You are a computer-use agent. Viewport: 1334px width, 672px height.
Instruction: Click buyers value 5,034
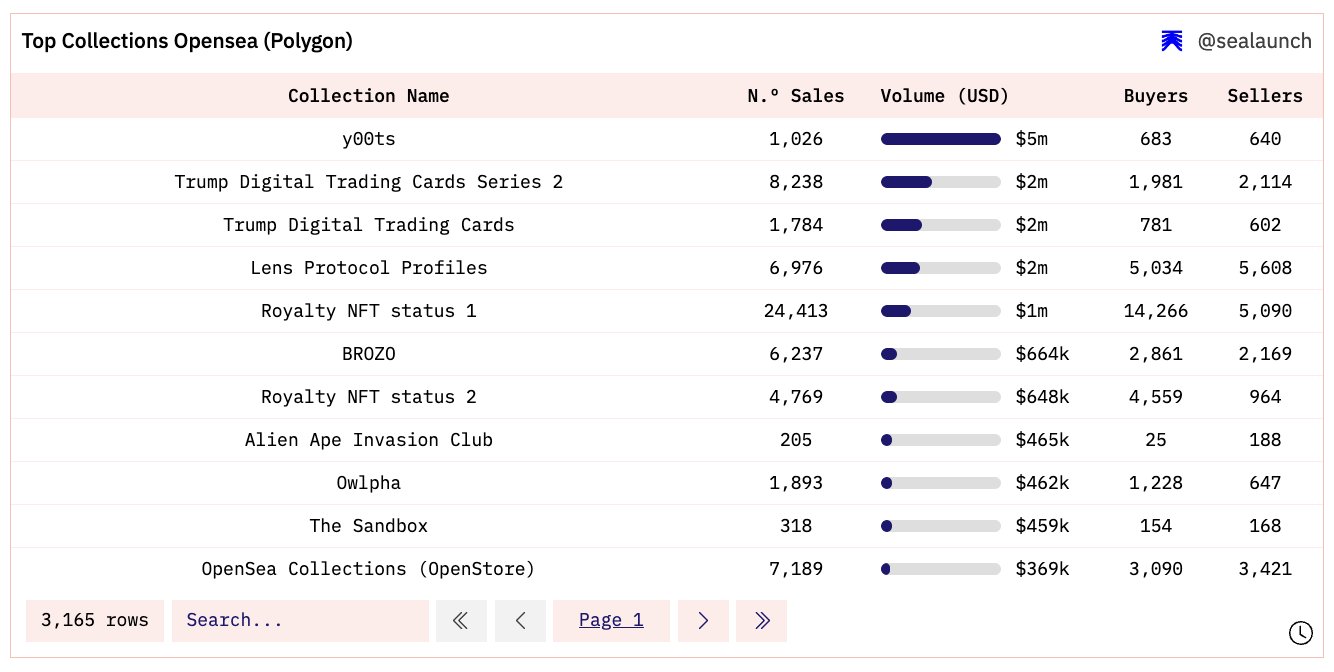(1156, 268)
